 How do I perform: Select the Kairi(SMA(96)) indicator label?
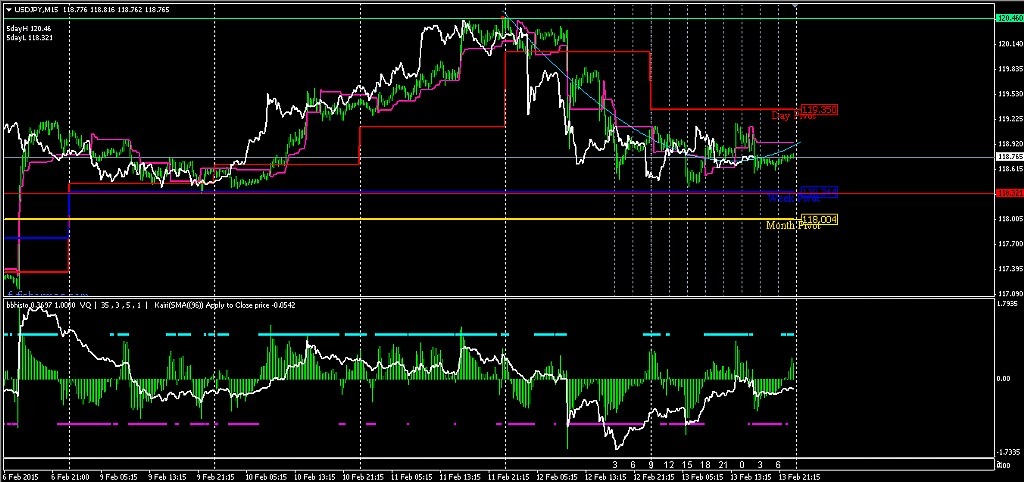[180, 303]
